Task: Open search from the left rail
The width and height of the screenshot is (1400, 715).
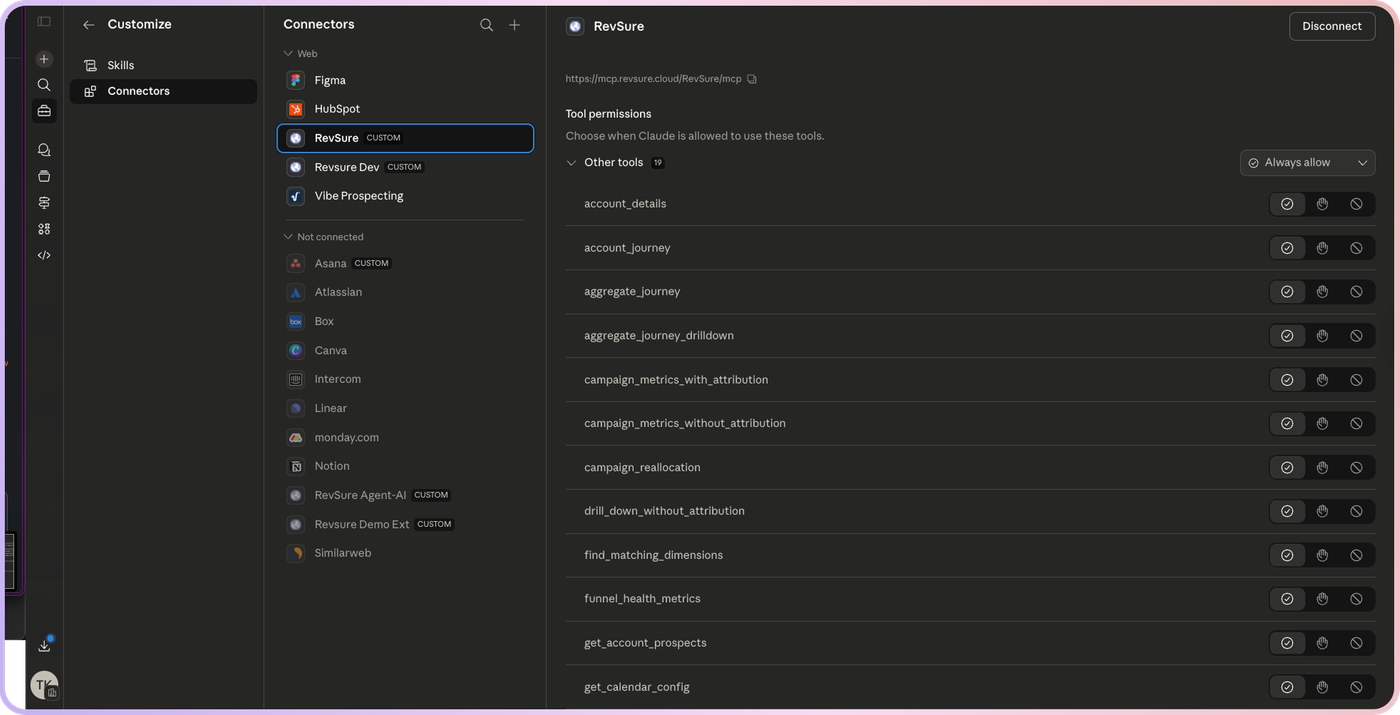Action: (44, 85)
